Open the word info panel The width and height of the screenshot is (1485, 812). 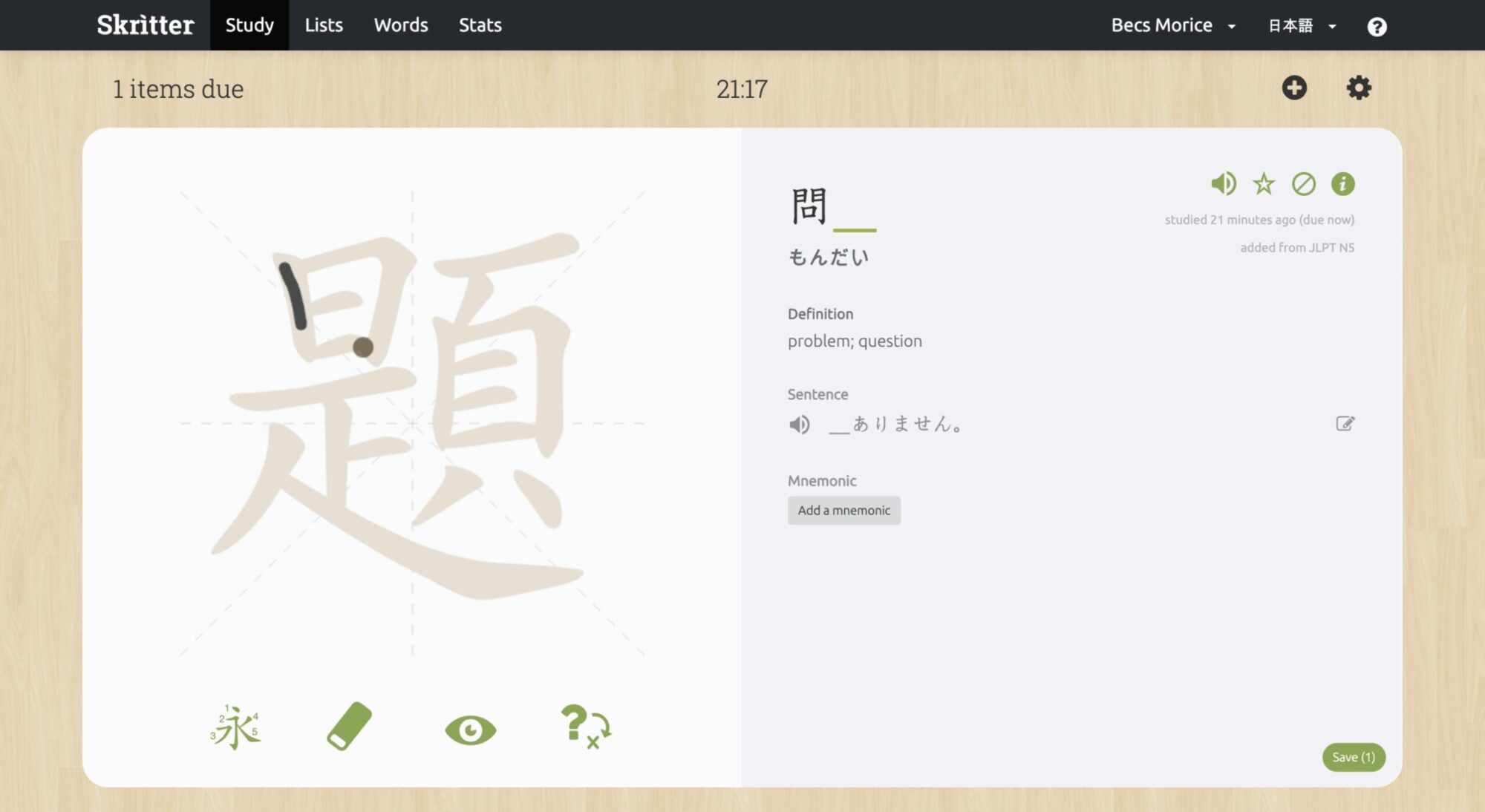[x=1343, y=183]
